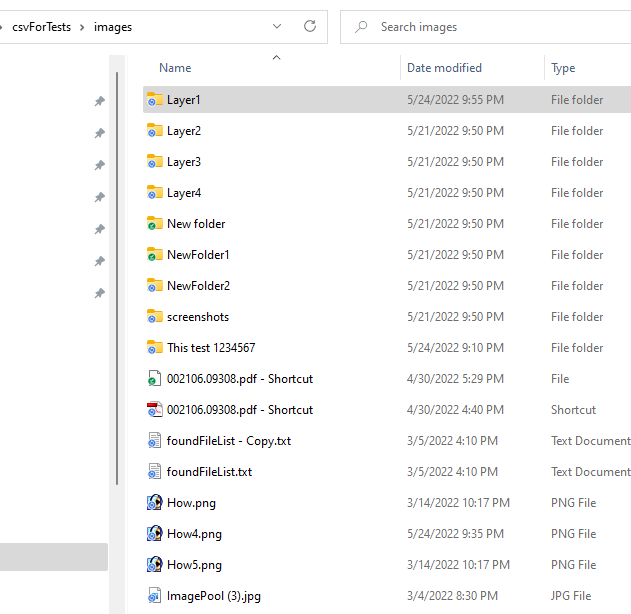Select the Layer4 folder name

coord(184,193)
